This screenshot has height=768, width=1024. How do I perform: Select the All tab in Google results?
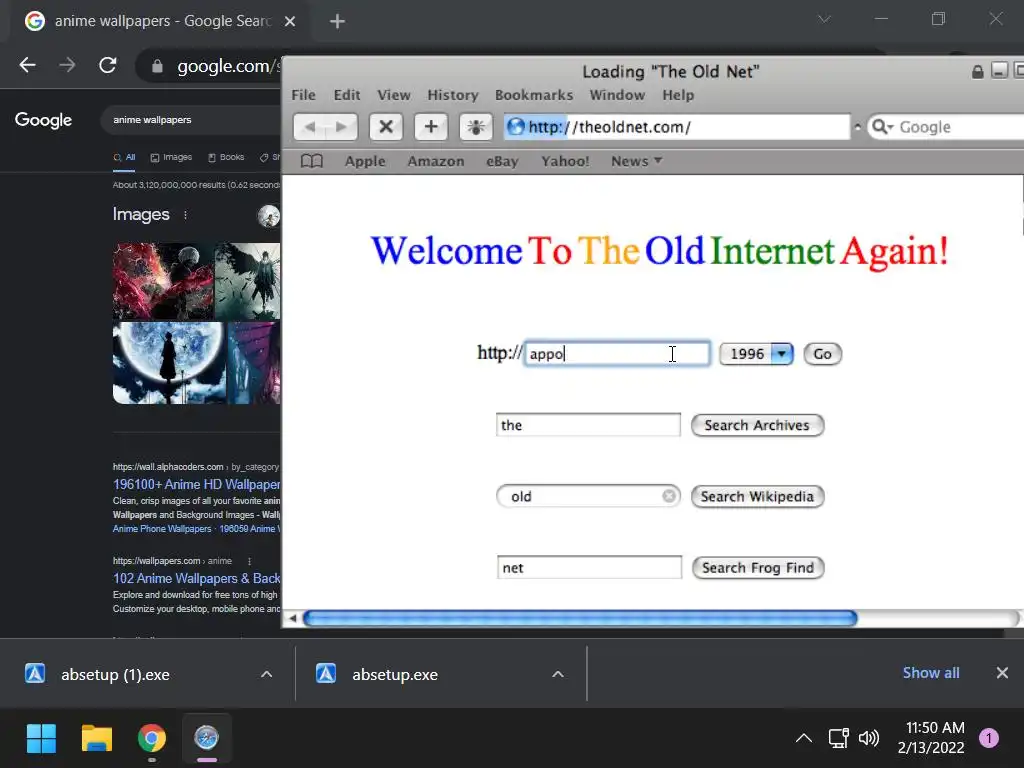click(x=124, y=157)
